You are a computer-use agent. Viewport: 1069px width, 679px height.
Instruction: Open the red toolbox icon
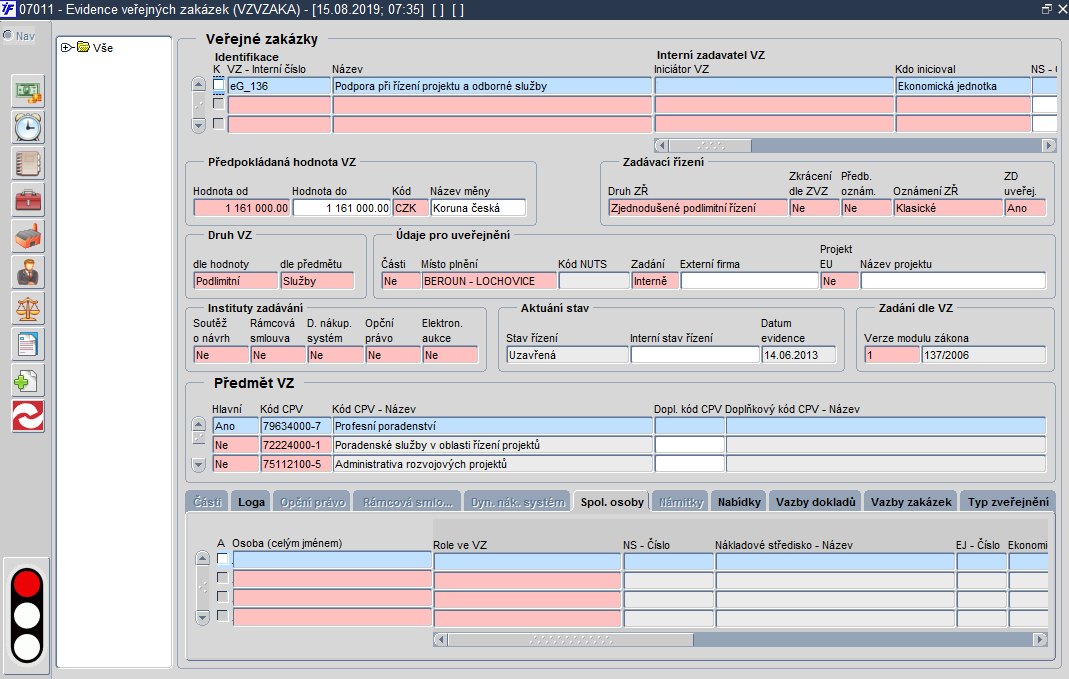point(28,200)
